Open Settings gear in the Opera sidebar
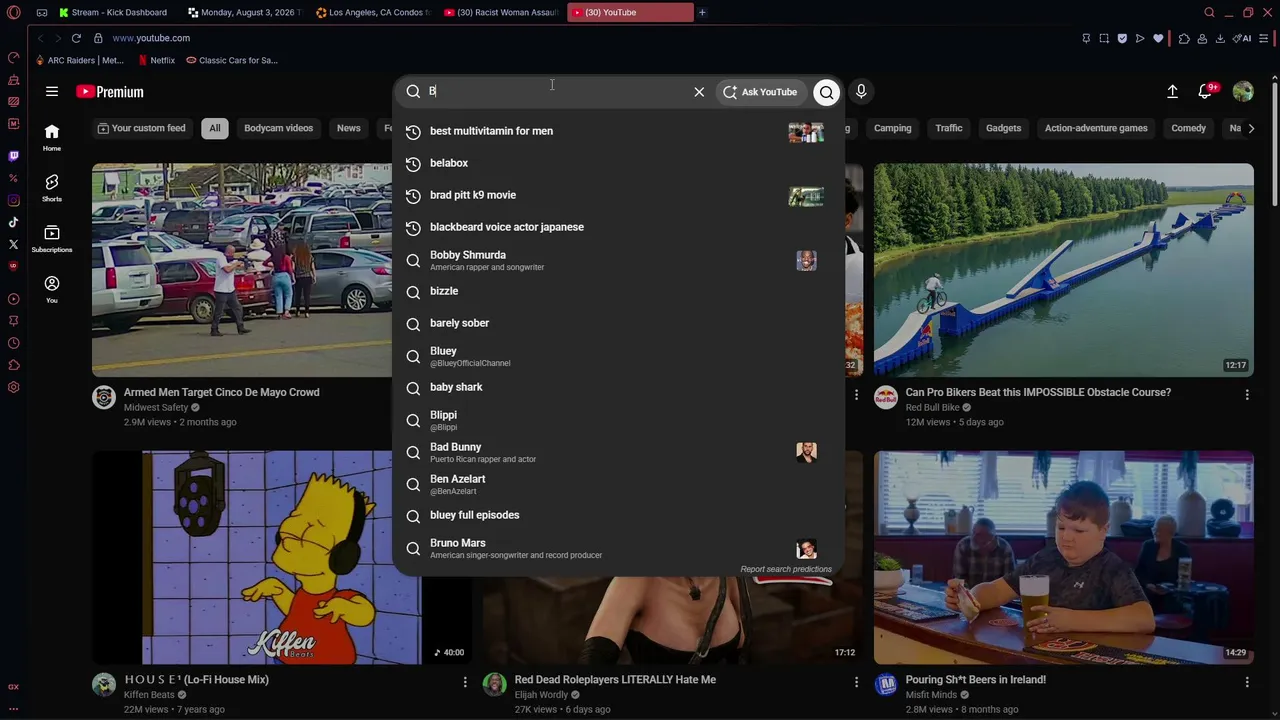 click(x=13, y=387)
